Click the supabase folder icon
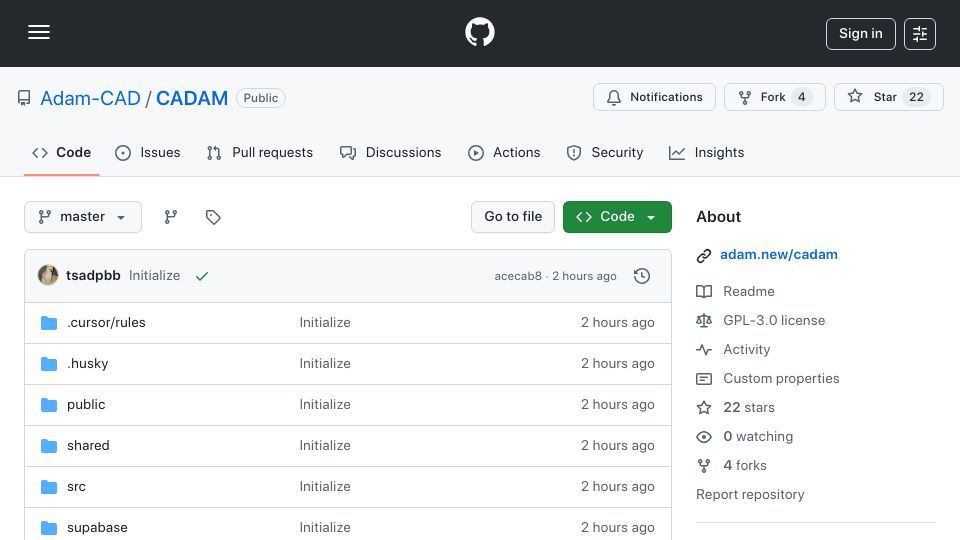960x540 pixels. click(49, 528)
